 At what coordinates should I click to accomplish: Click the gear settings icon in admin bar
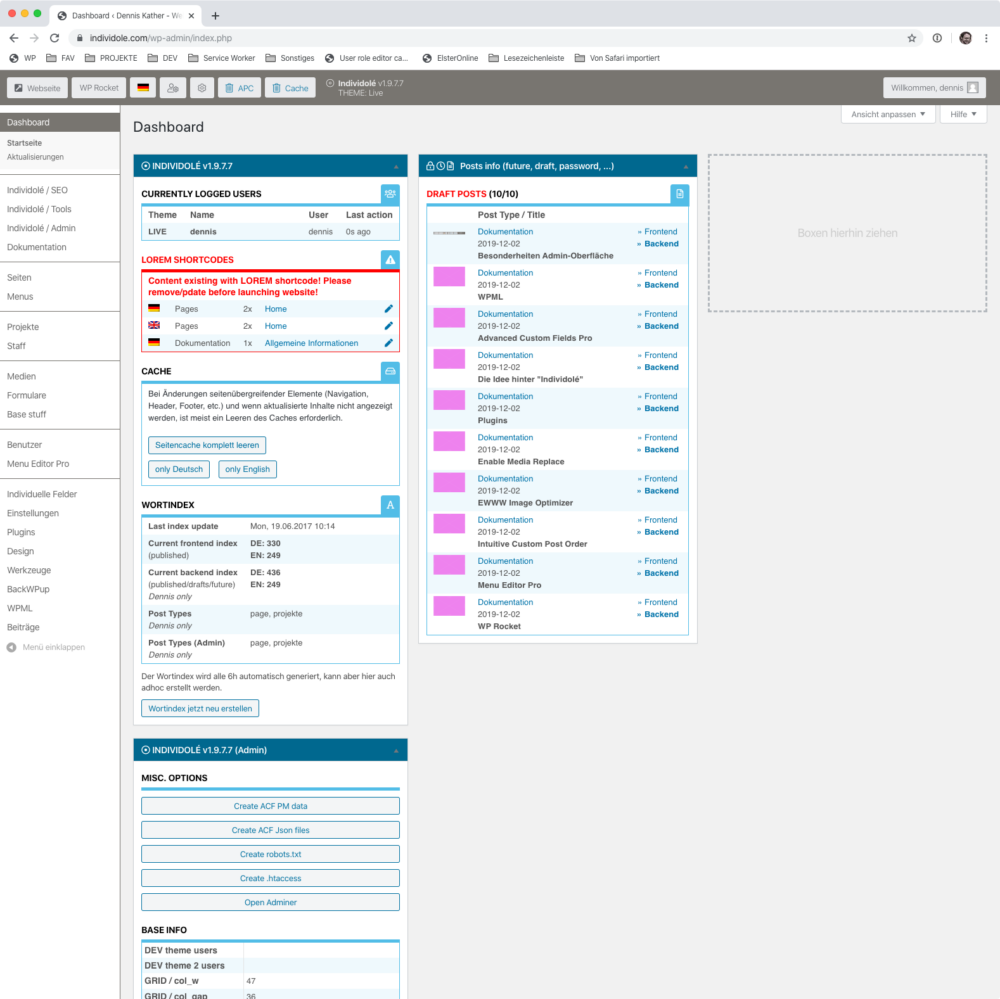click(202, 88)
